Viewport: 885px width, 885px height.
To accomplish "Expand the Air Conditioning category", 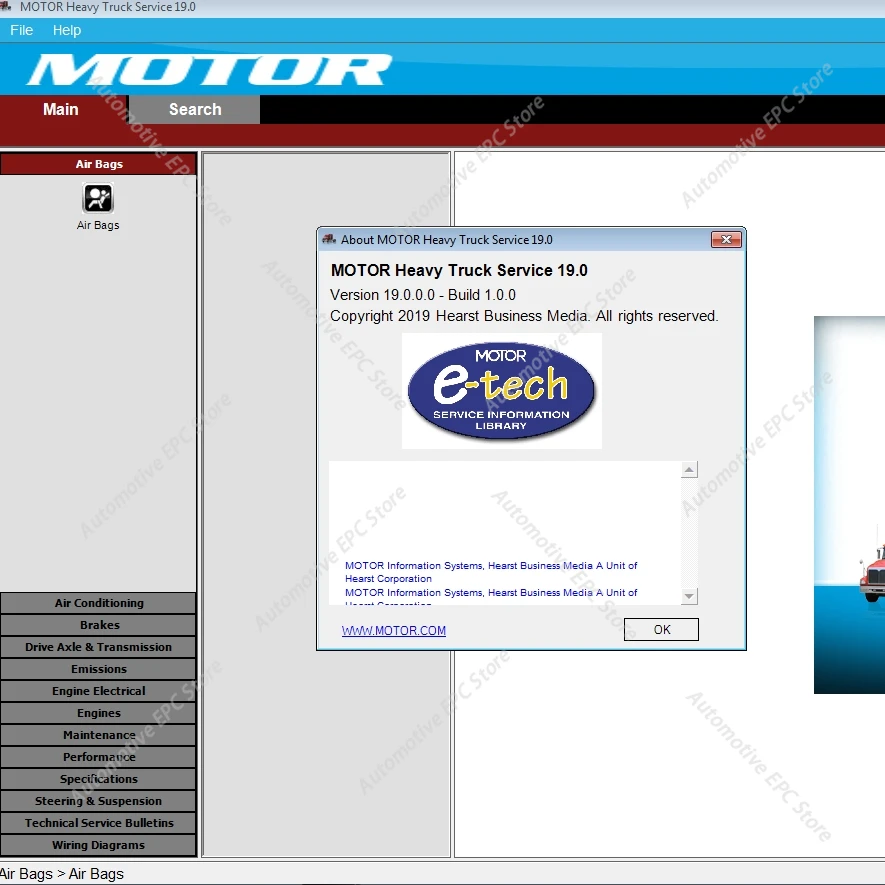I will (99, 603).
